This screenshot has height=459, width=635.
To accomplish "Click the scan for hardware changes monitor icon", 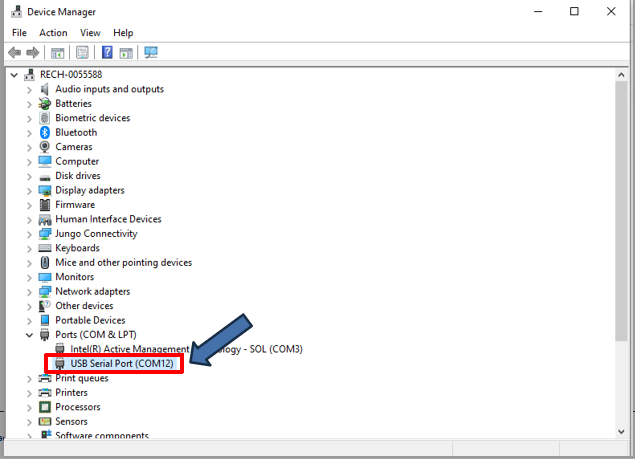I will coord(151,52).
